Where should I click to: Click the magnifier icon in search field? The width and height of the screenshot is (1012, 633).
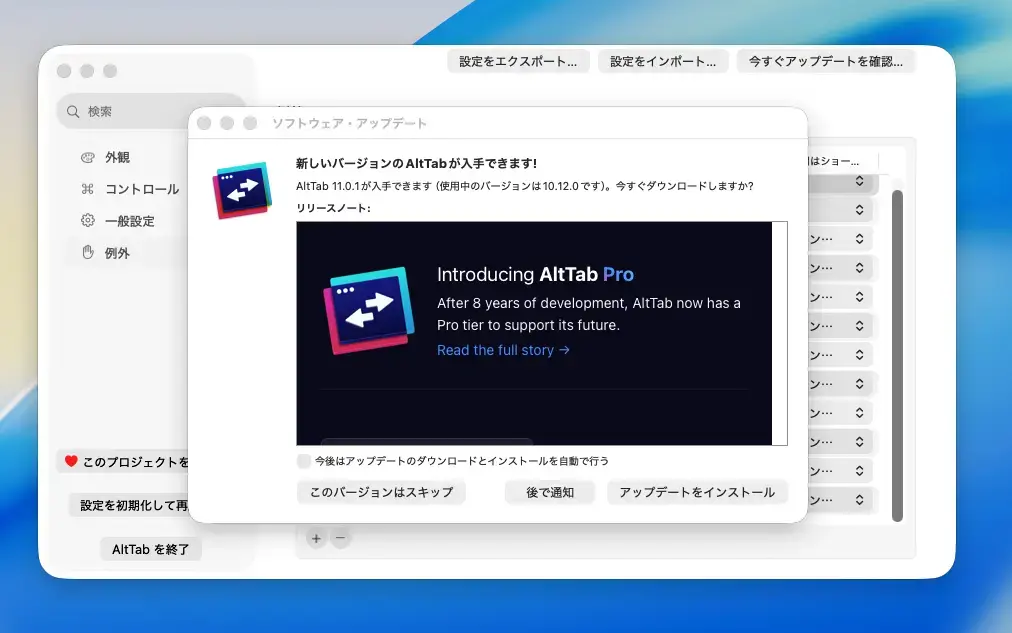pos(73,112)
